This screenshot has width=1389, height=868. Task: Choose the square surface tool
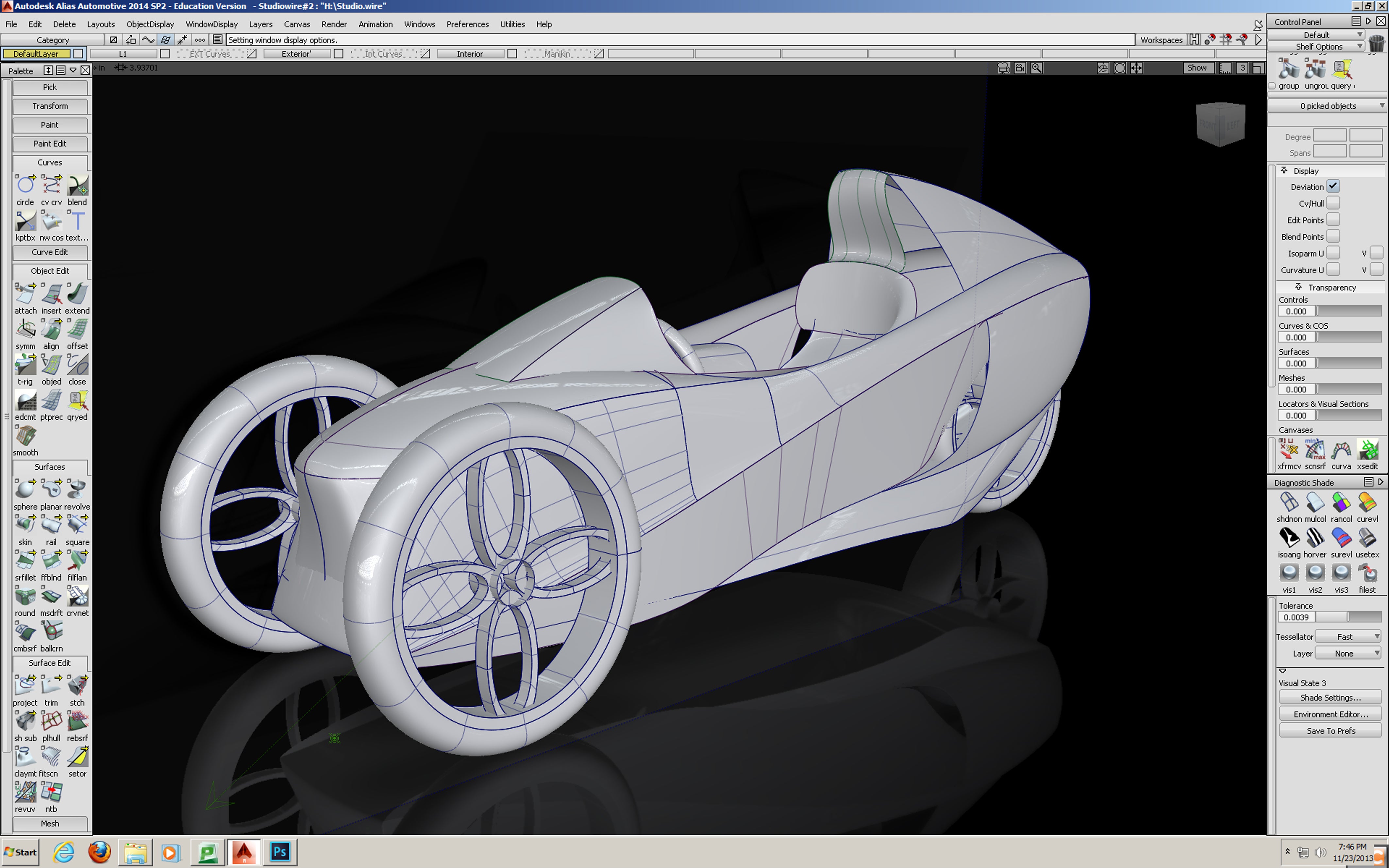[77, 525]
